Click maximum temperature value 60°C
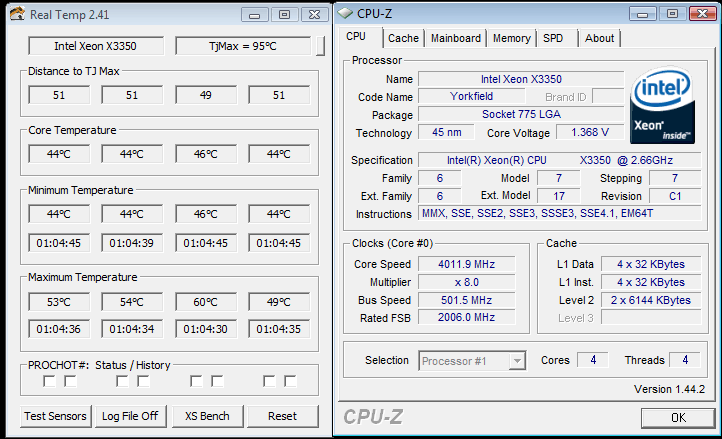Viewport: 722px width, 439px height. pos(206,302)
